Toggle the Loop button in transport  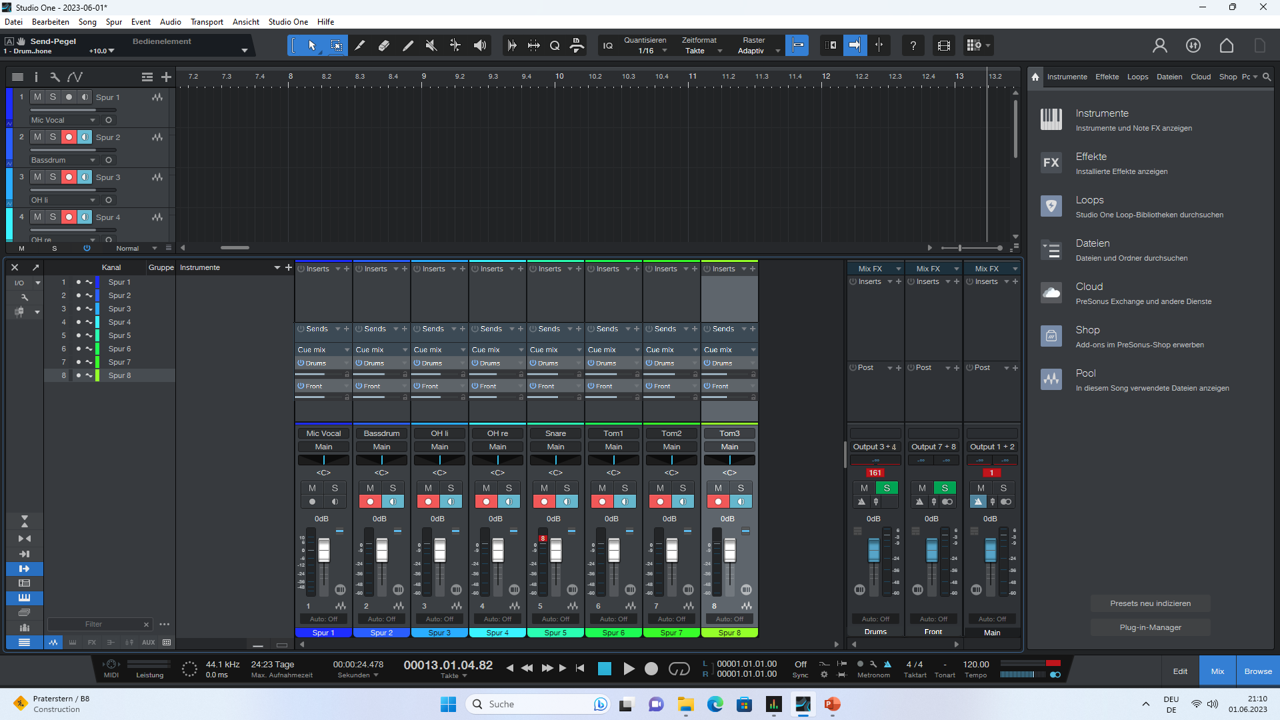(x=679, y=669)
